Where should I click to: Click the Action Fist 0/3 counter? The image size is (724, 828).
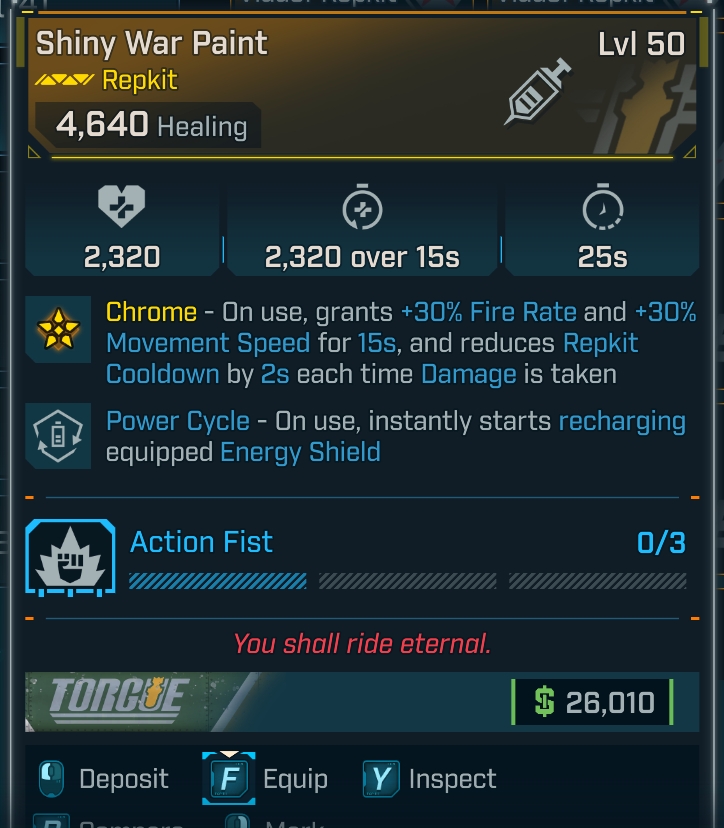tap(661, 543)
